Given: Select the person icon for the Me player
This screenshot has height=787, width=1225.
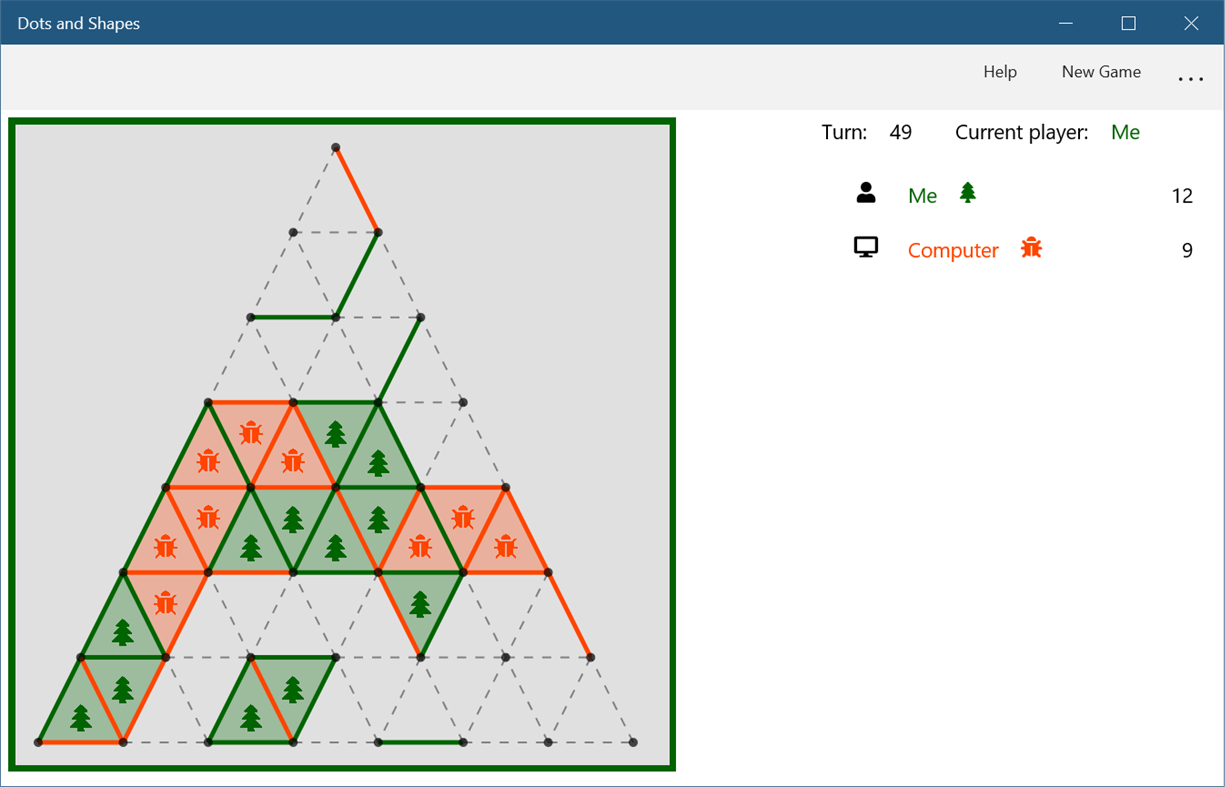Looking at the screenshot, I should tap(866, 193).
